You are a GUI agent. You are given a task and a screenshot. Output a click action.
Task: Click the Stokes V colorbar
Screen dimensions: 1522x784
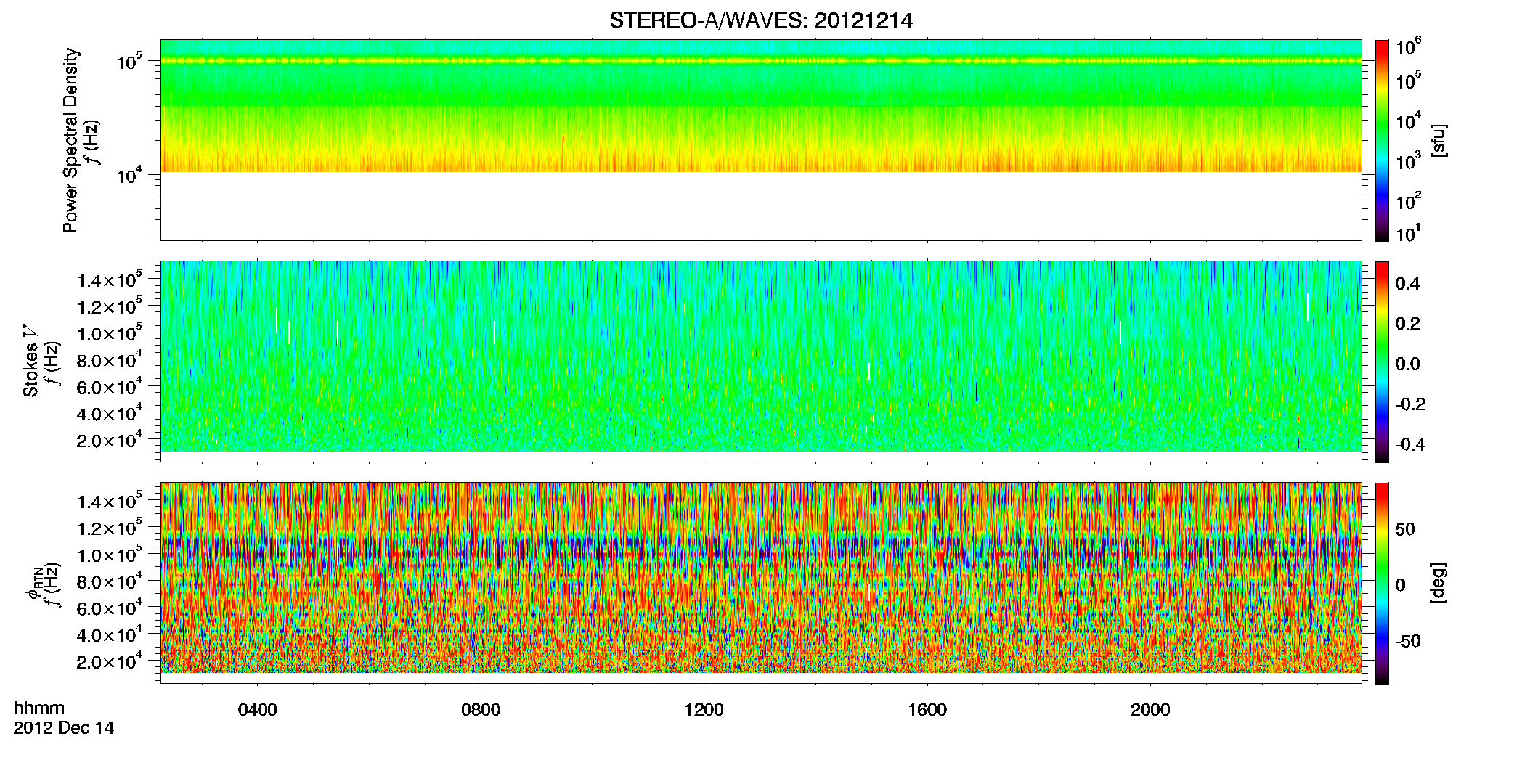1381,362
